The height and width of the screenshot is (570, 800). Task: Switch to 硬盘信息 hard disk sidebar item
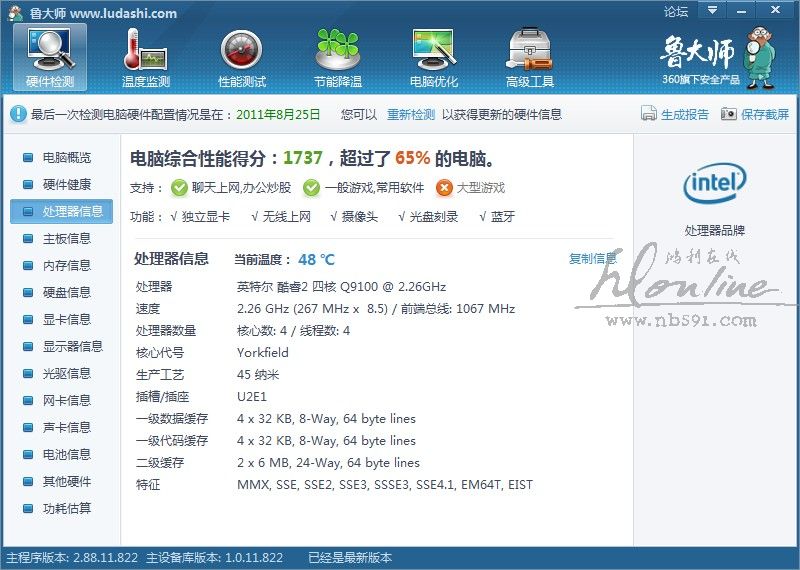tap(66, 293)
